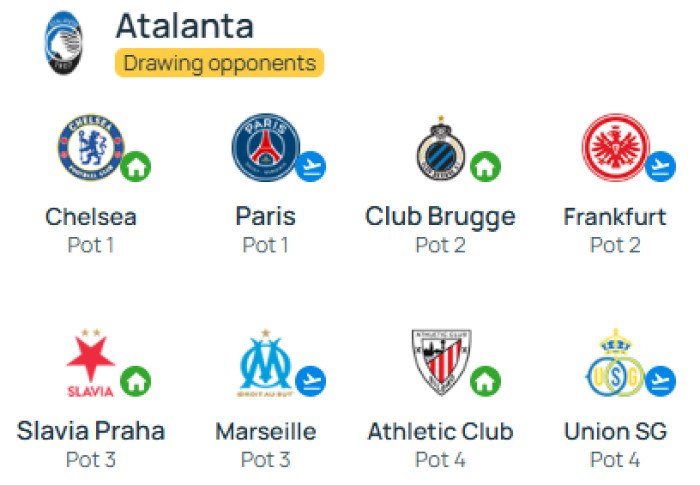This screenshot has height=485, width=700.
Task: Click the Atalanta team name heading
Action: [x=185, y=25]
